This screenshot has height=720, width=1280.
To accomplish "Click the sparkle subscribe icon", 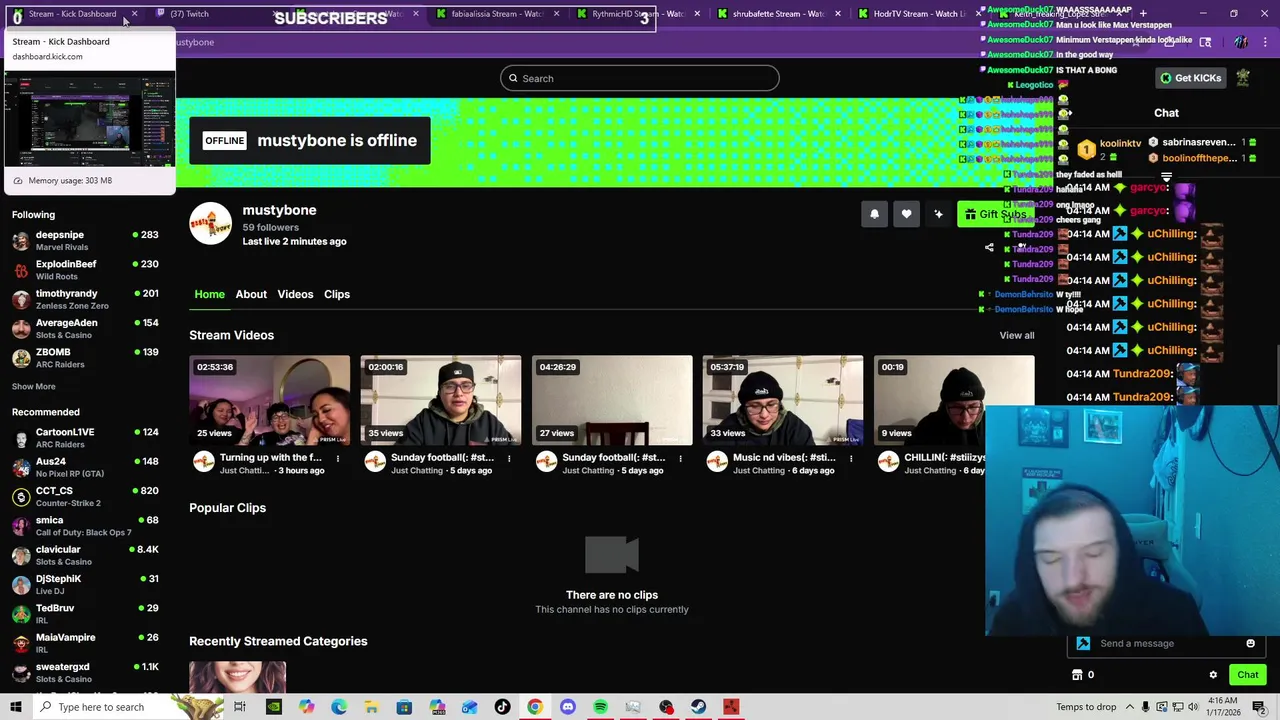I will click(938, 214).
